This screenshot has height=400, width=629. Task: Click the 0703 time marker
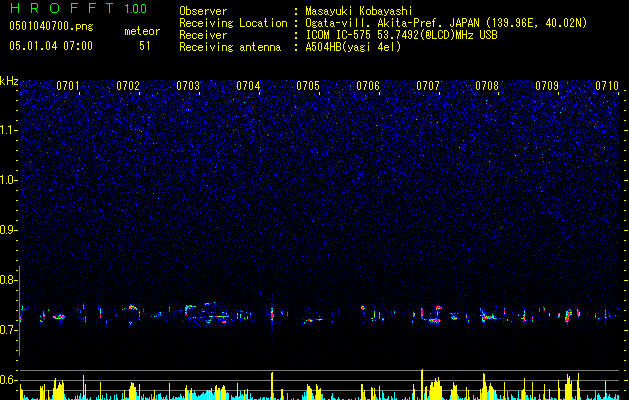188,85
